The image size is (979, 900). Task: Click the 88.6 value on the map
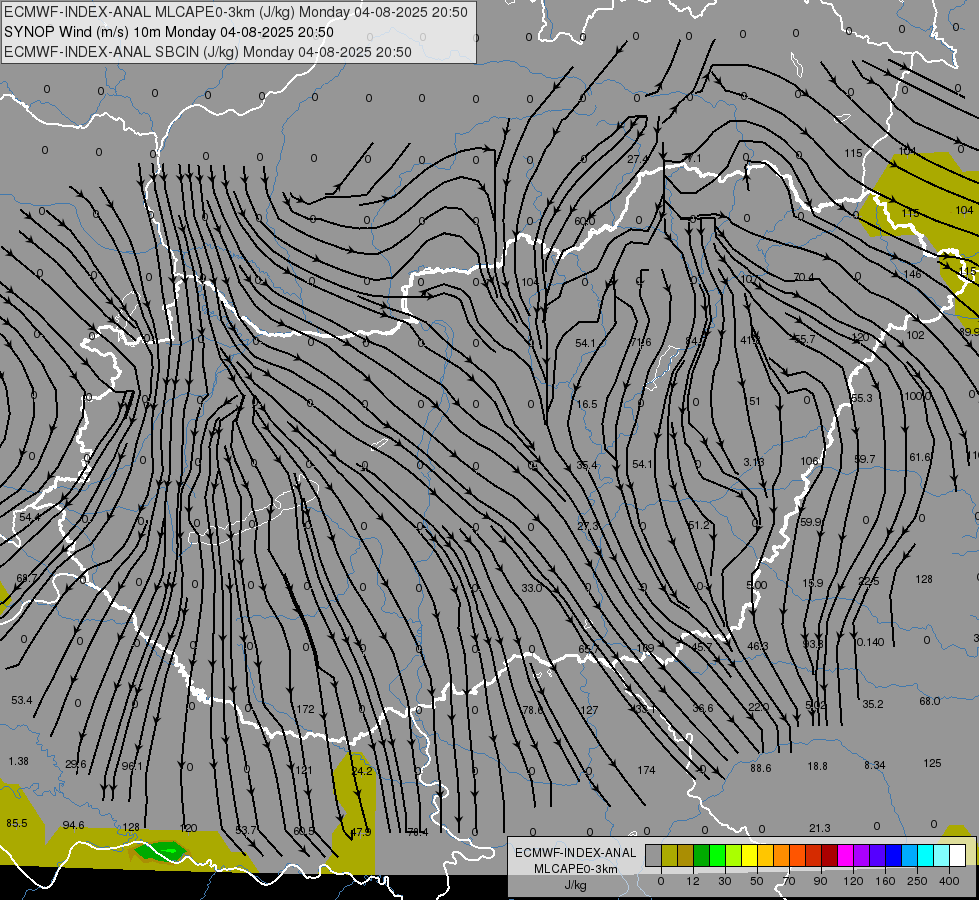point(760,768)
